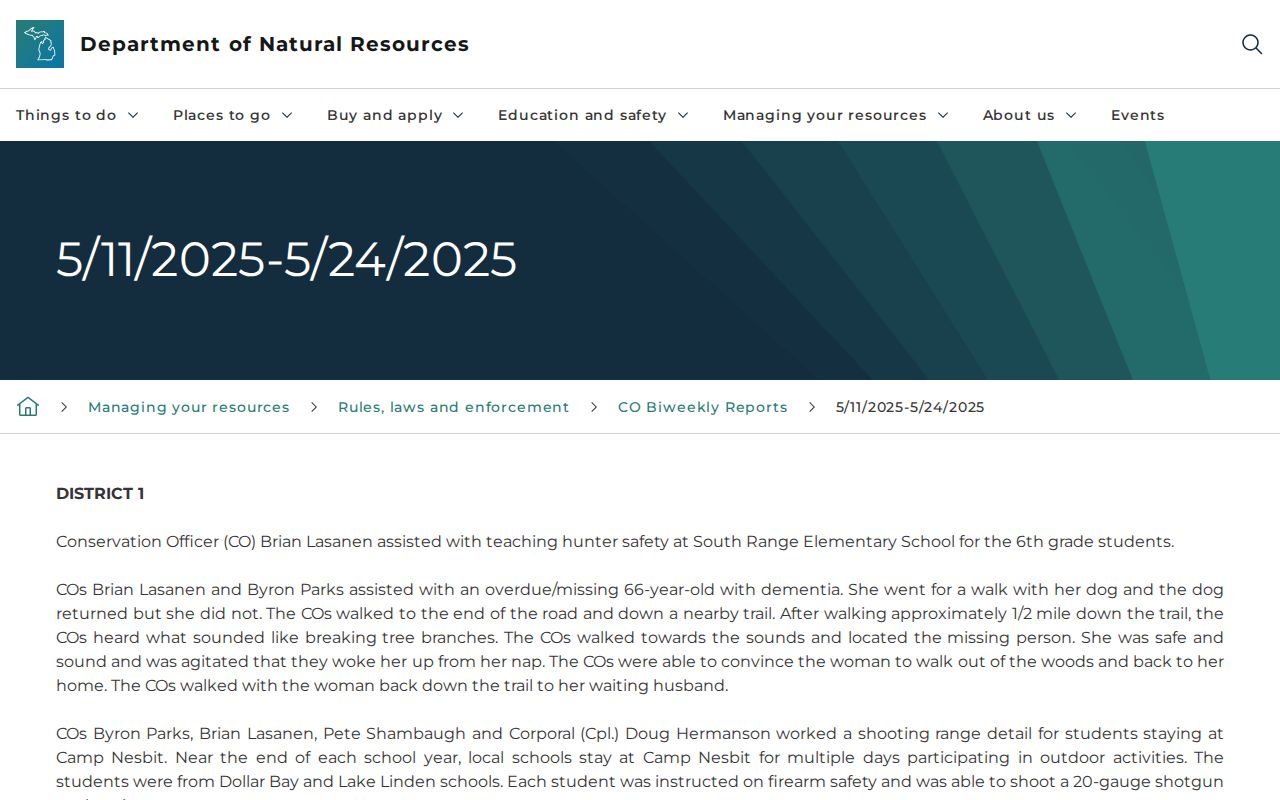The image size is (1280, 800).
Task: Expand Education and safety menu
Action: 593,115
